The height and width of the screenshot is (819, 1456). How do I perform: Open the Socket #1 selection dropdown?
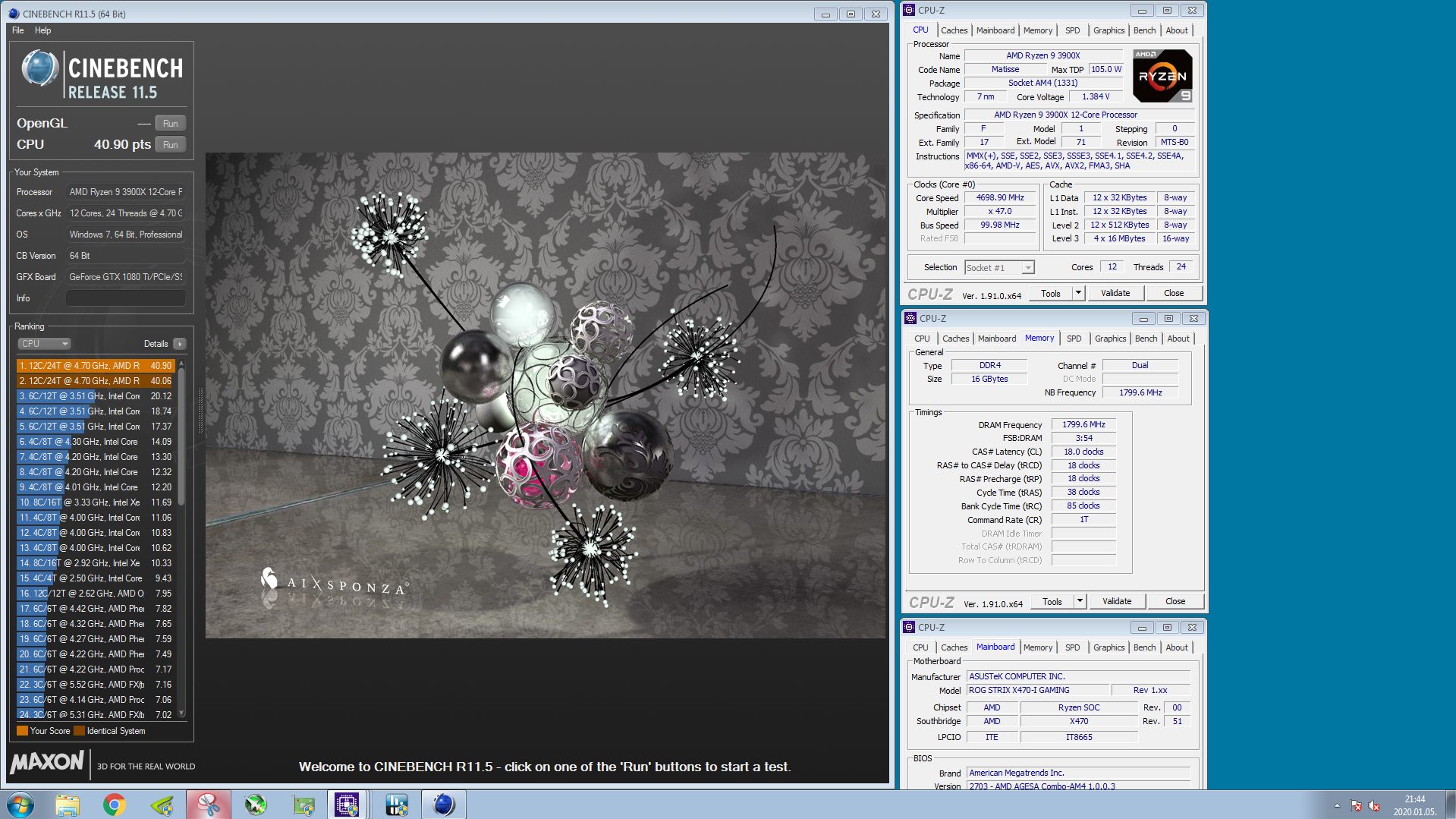point(999,267)
